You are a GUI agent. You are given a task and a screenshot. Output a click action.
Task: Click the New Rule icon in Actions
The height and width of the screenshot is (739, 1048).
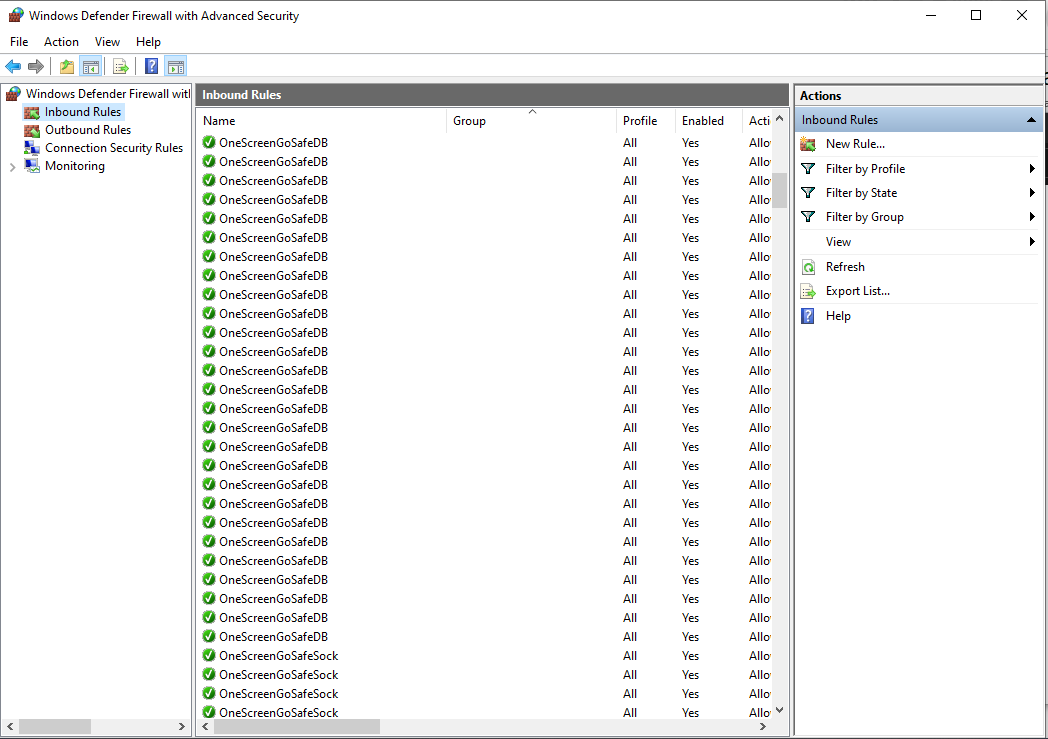tap(808, 144)
